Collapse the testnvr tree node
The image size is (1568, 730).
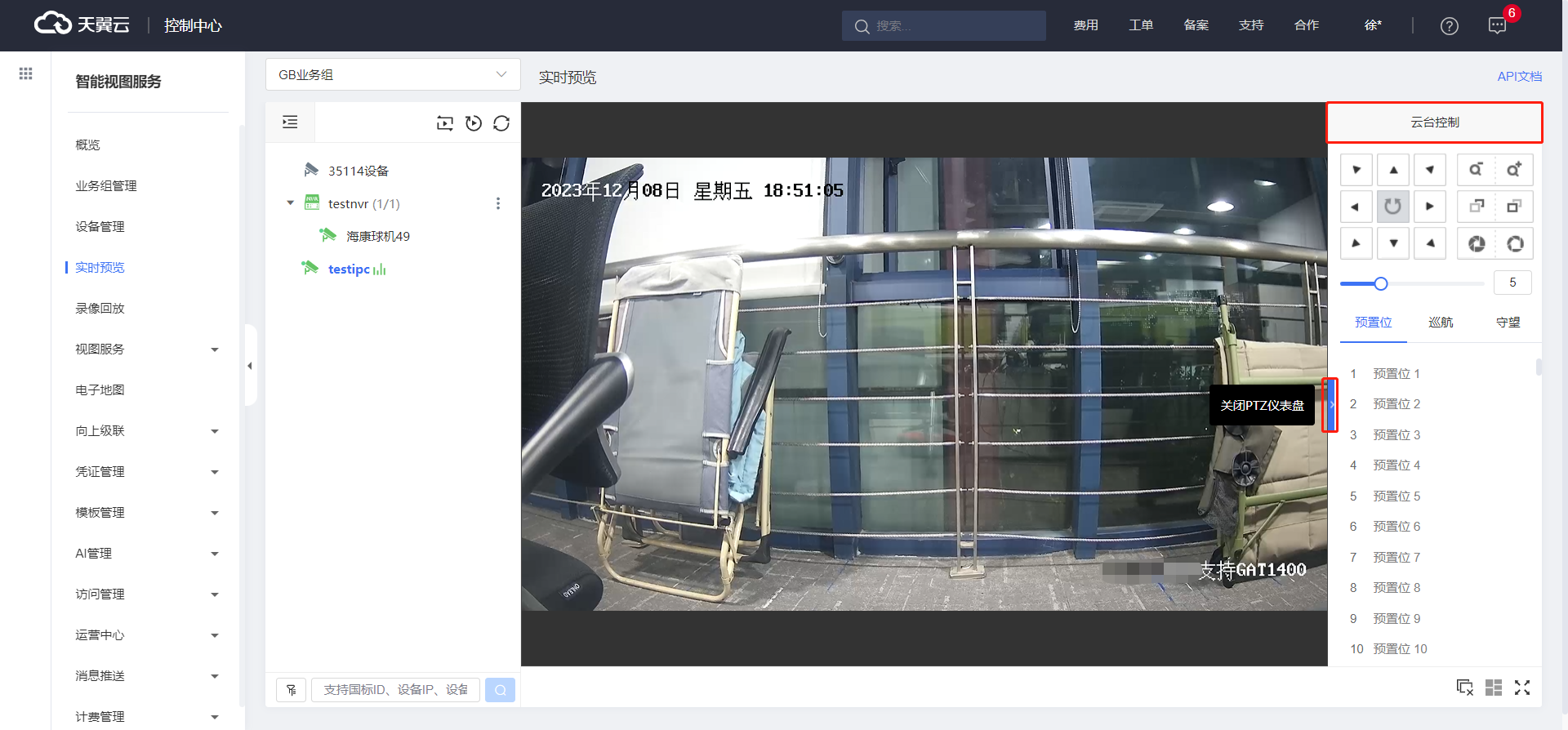click(290, 203)
